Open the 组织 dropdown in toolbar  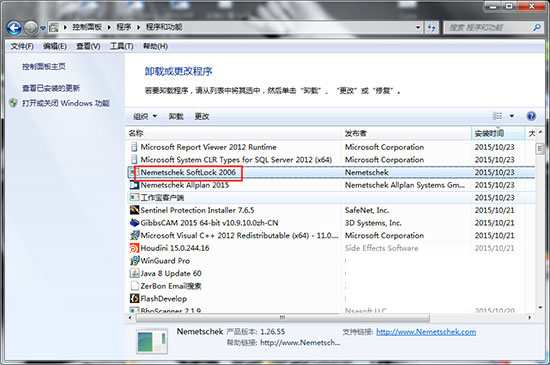[145, 116]
